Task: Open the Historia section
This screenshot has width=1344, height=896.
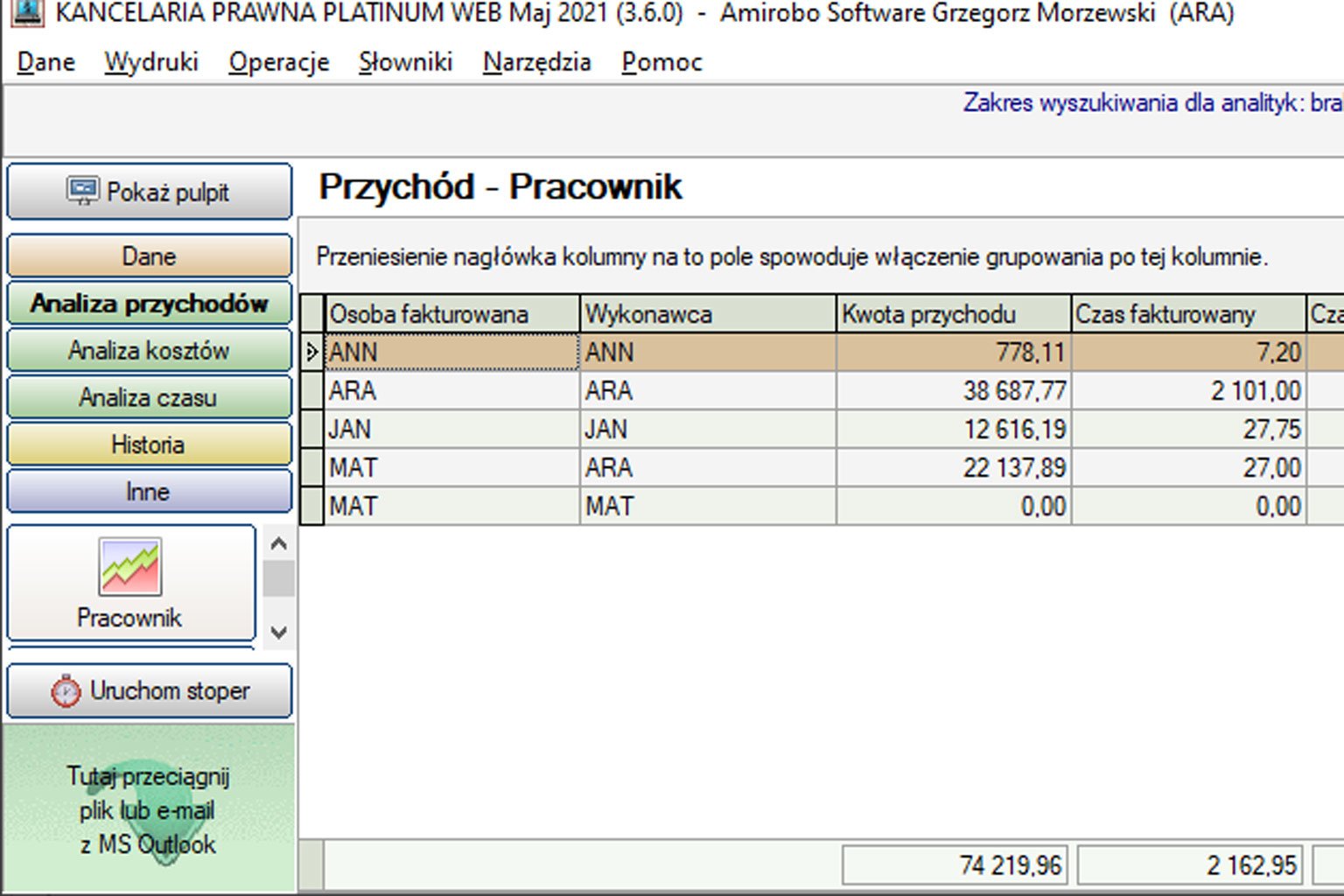Action: (149, 445)
